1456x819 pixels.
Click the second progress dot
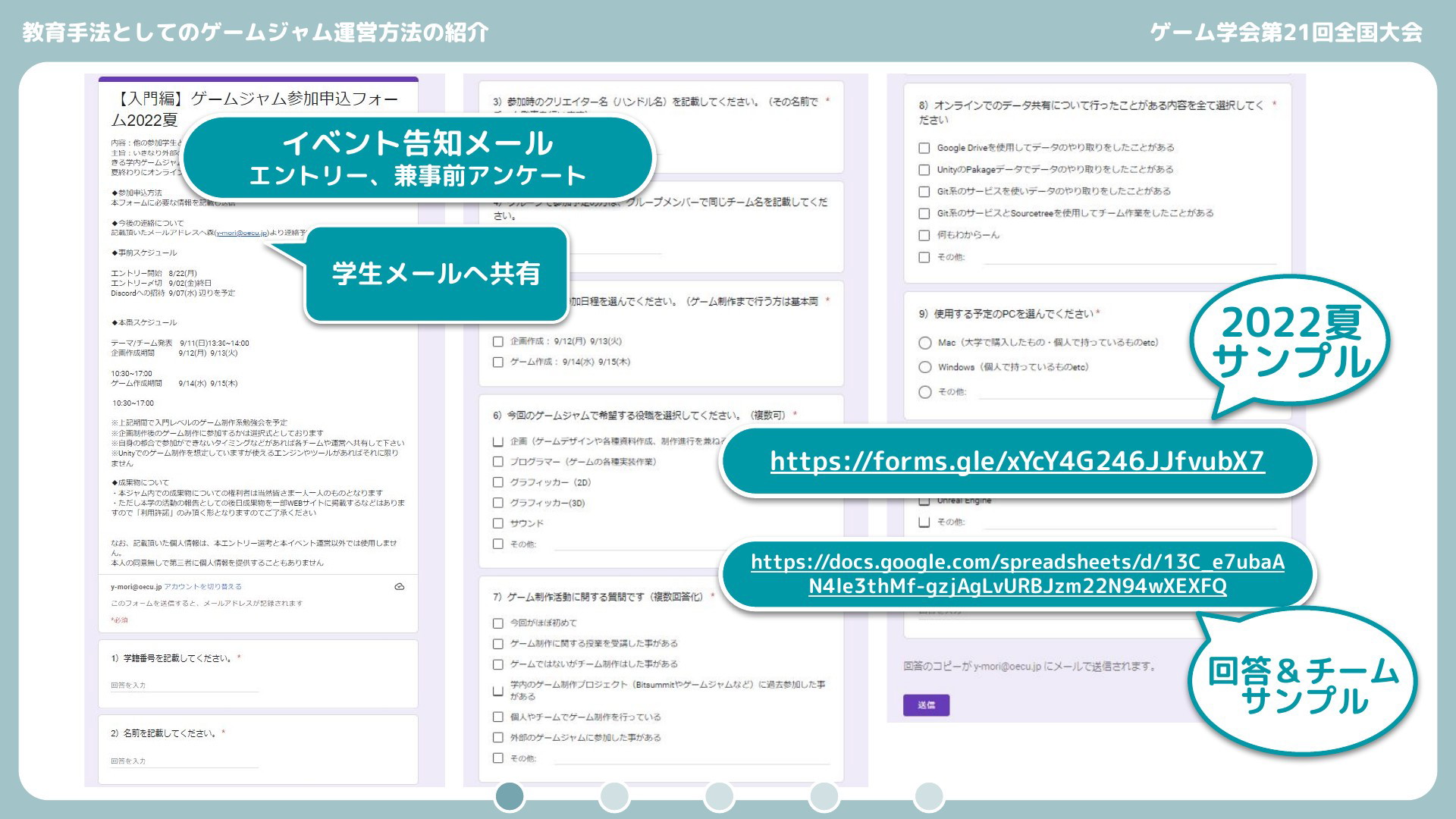614,796
